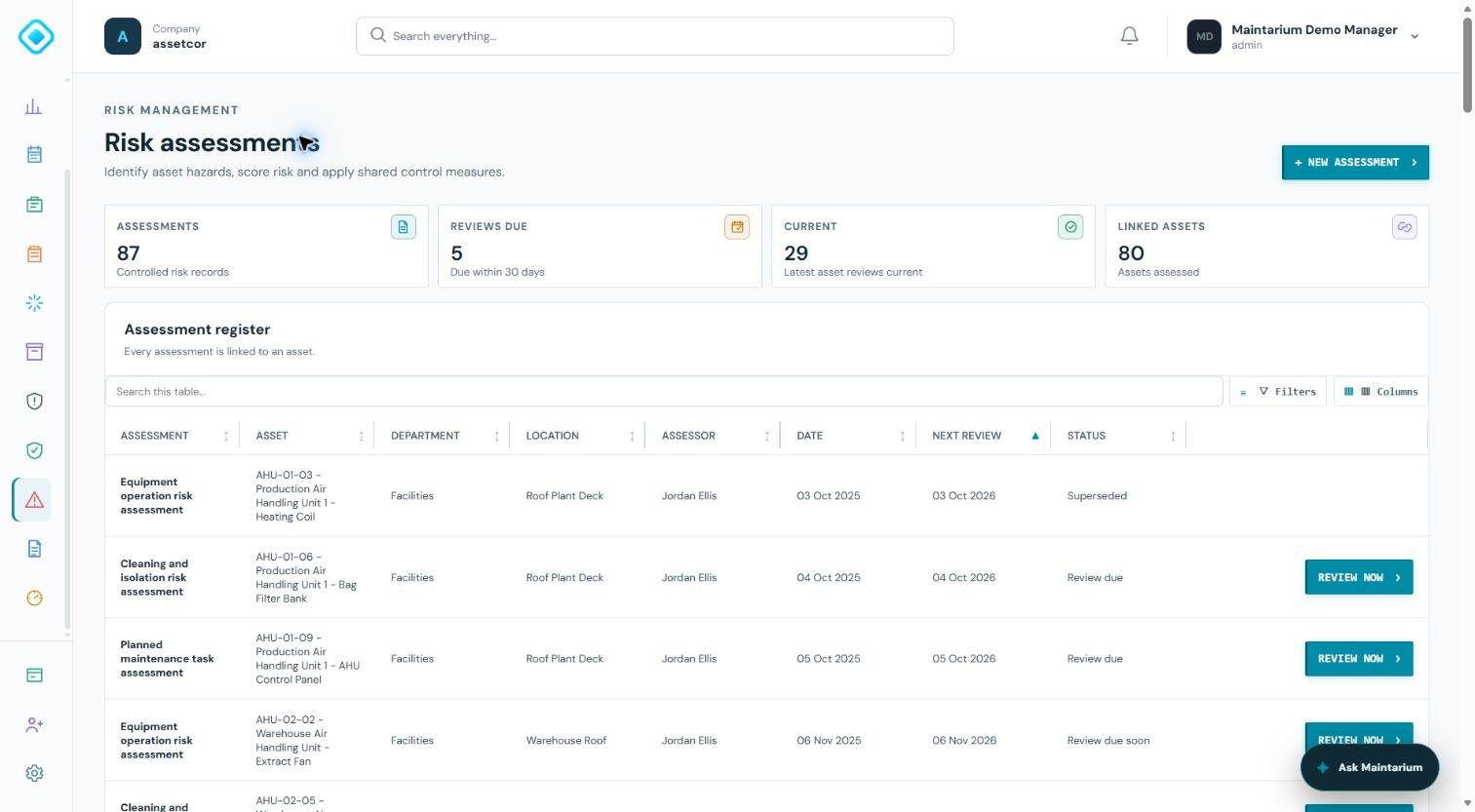Open the teal sparkle sidebar icon
This screenshot has height=812, width=1475.
(x=34, y=303)
